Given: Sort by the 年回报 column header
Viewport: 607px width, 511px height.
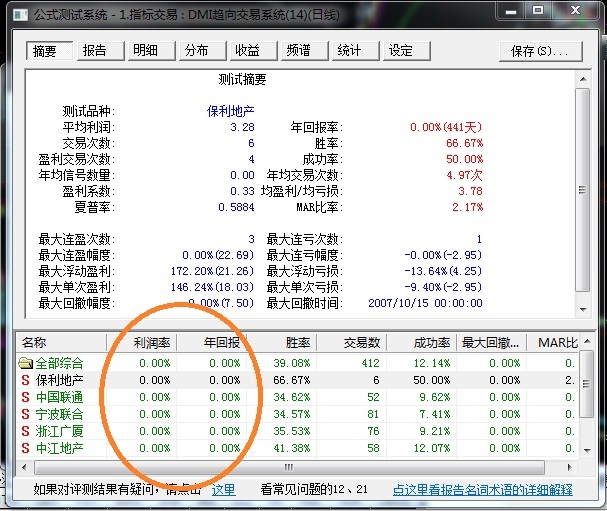Looking at the screenshot, I should 211,343.
